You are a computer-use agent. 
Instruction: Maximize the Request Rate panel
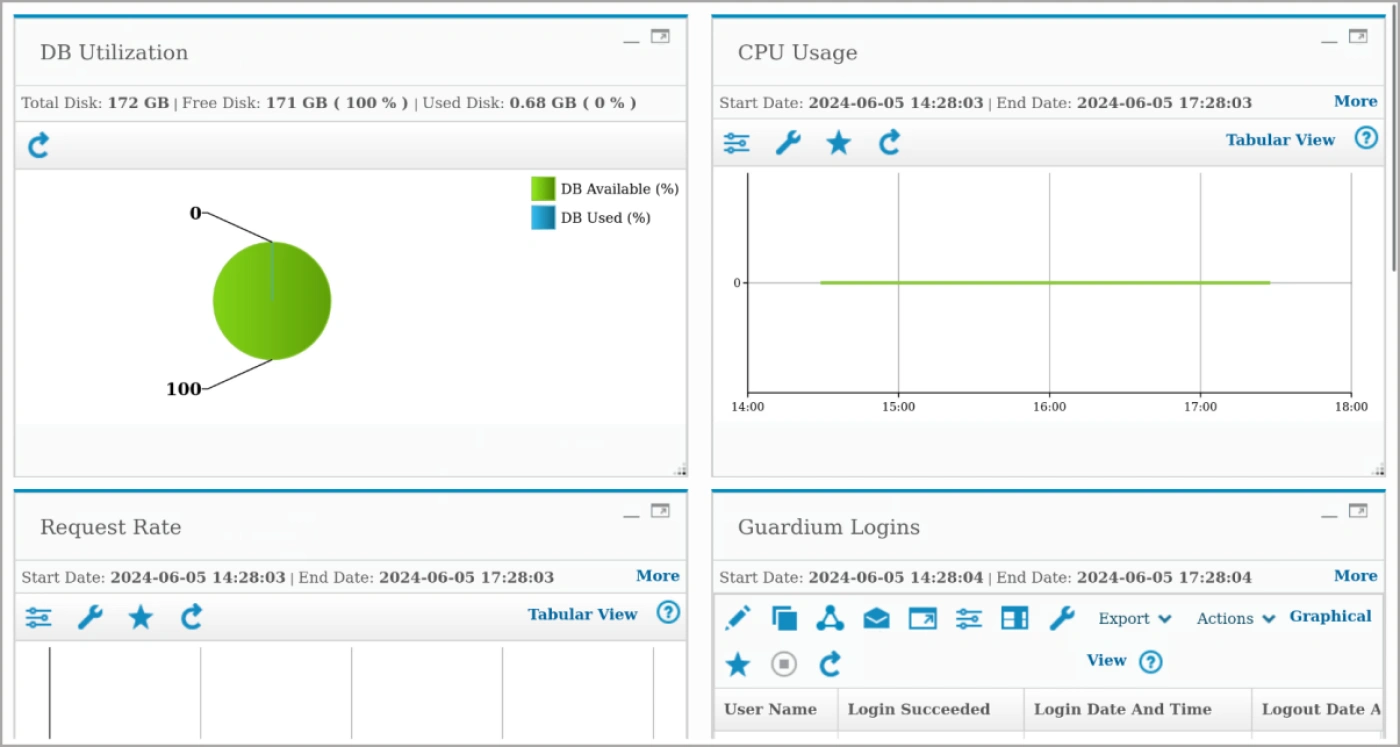point(660,511)
